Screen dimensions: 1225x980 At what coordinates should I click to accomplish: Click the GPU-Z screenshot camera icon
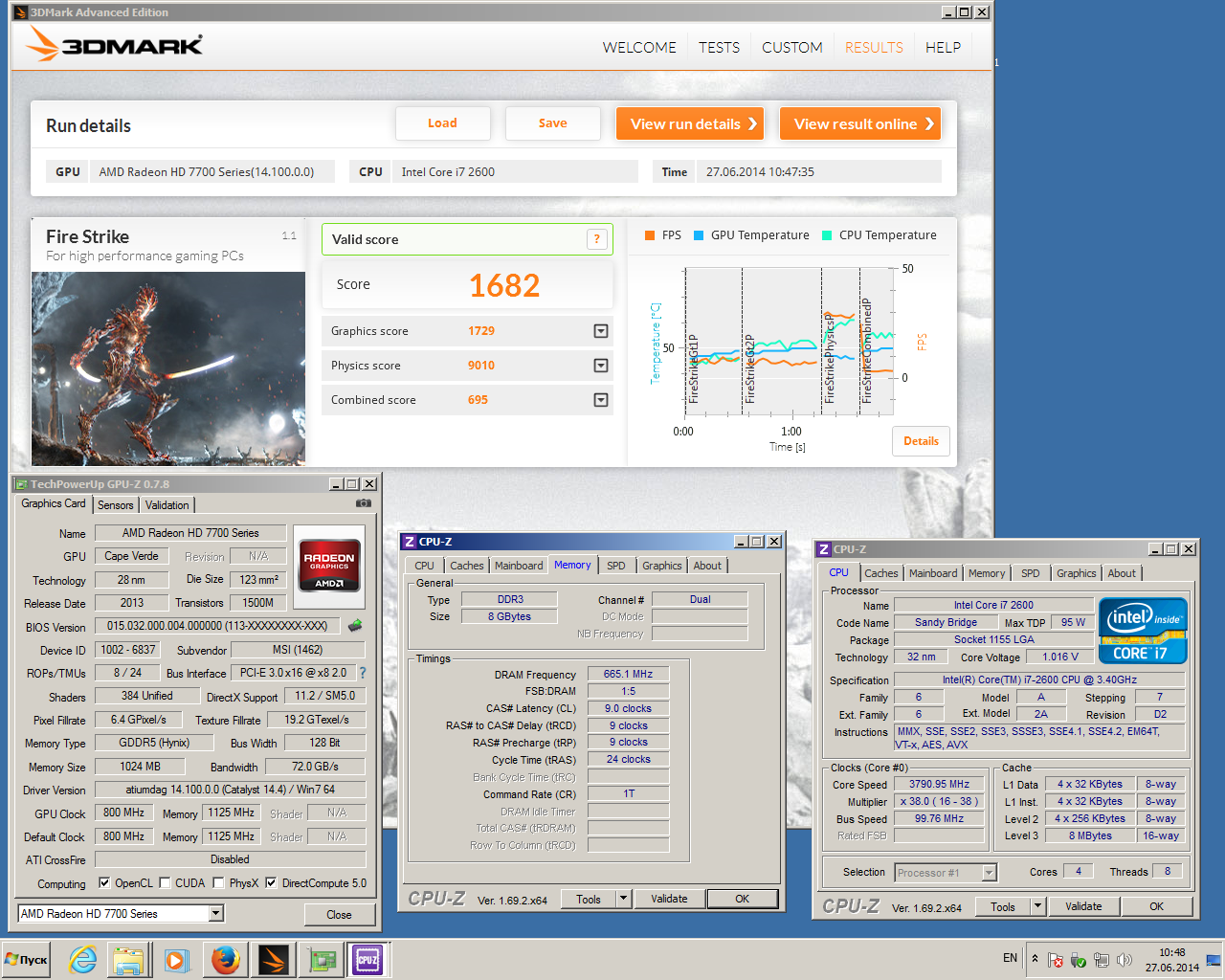(x=364, y=503)
